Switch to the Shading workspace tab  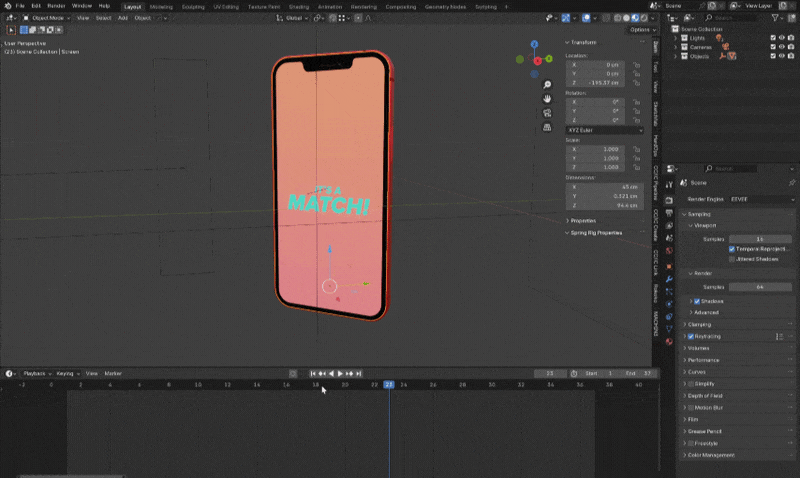point(298,6)
